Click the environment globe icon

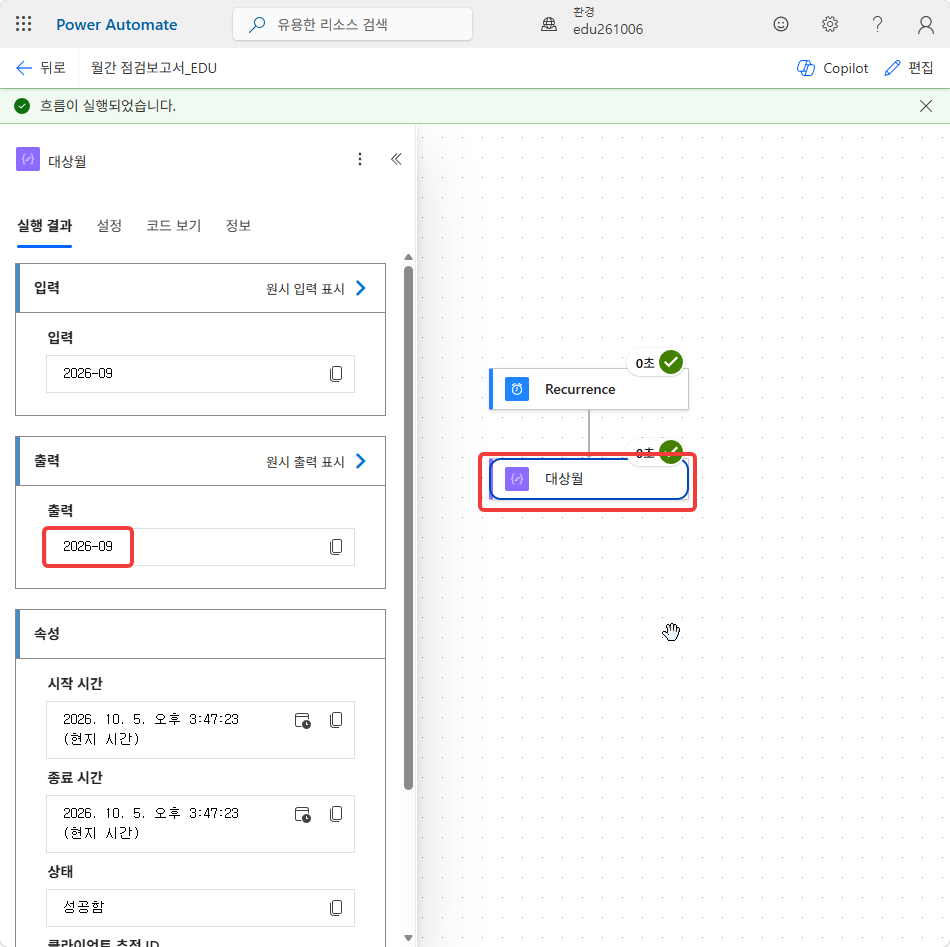point(549,24)
